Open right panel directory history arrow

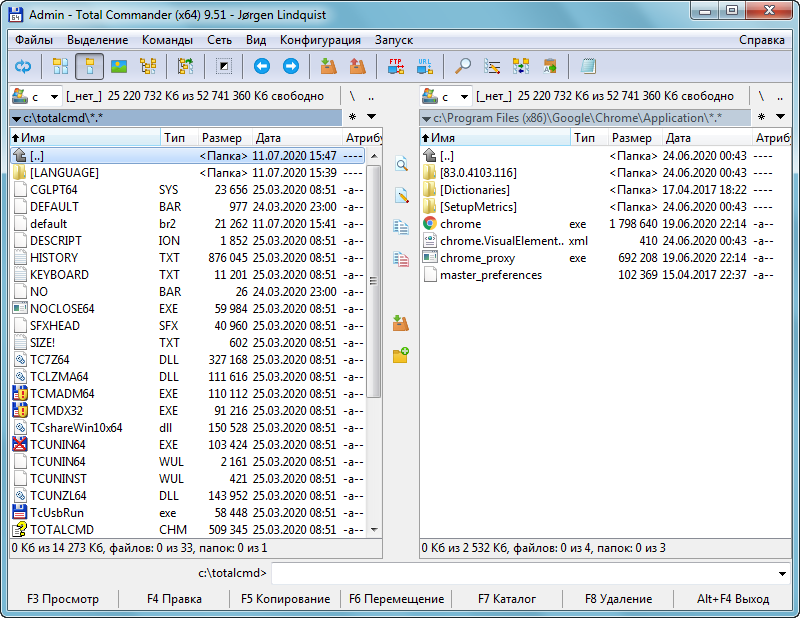(780, 117)
